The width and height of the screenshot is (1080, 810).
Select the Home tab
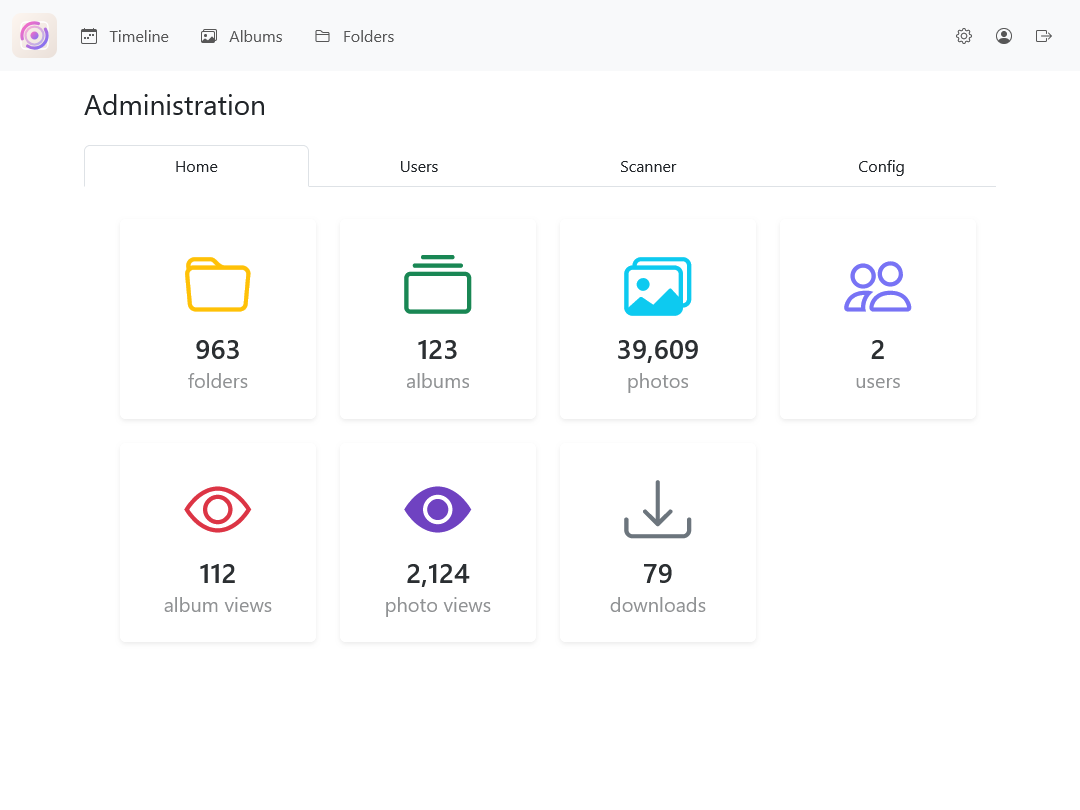pos(196,166)
